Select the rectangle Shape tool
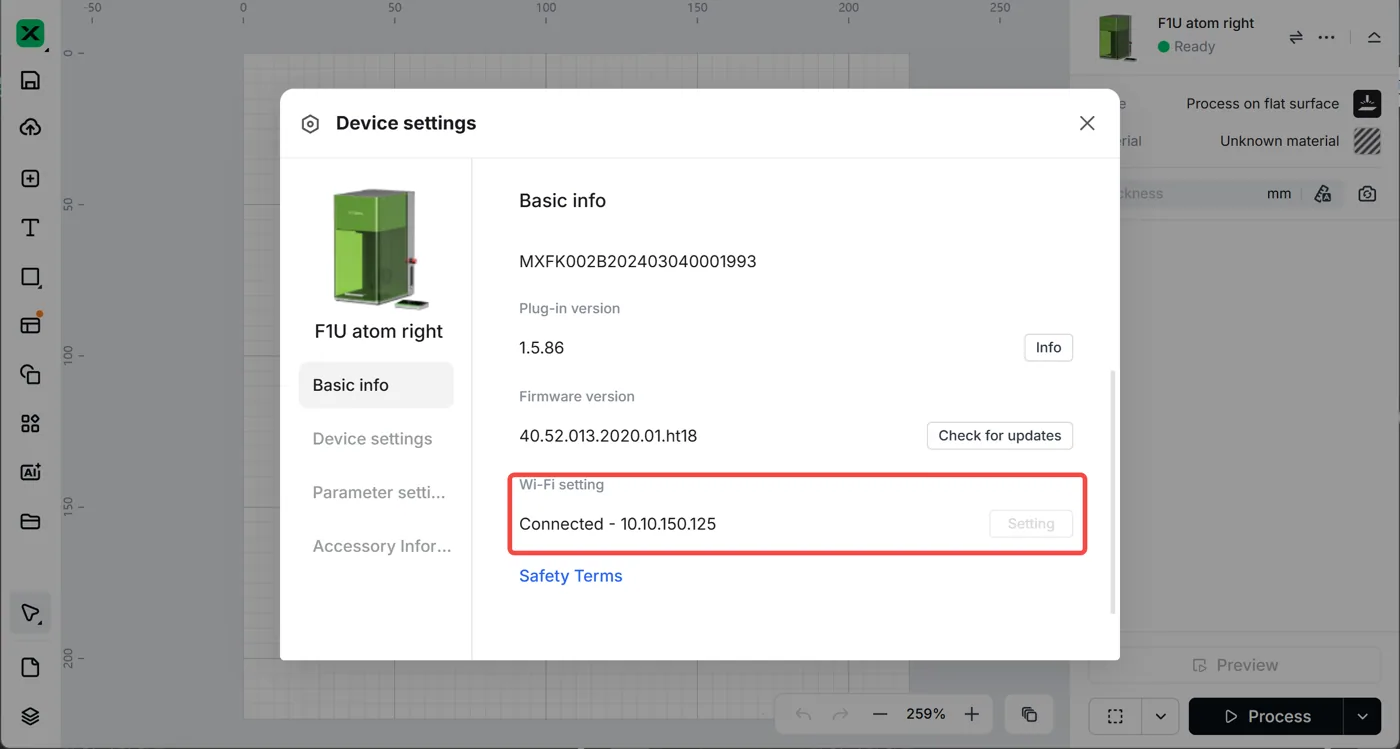 click(30, 277)
